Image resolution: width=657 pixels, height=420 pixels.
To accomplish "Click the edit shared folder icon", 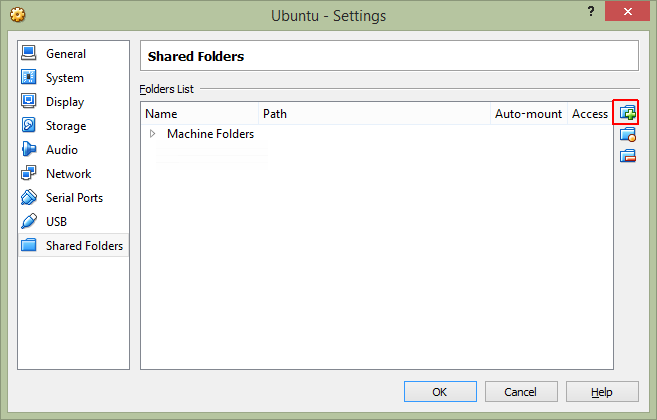I will click(627, 134).
